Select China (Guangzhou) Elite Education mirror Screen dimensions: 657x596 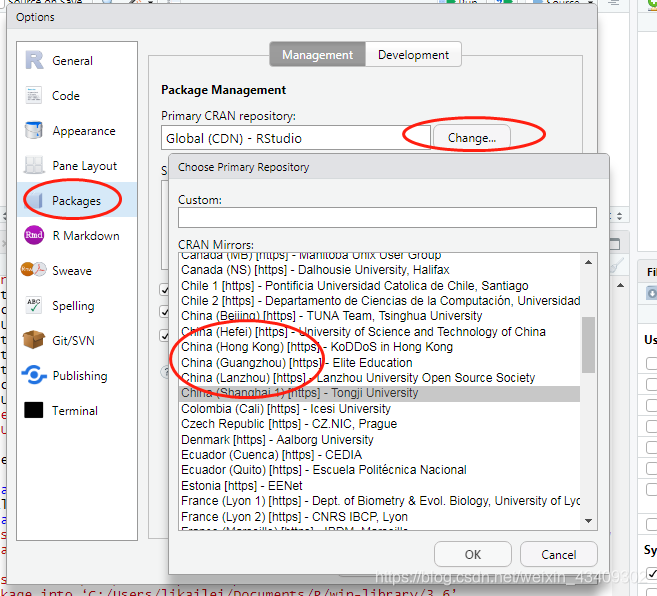coord(379,363)
